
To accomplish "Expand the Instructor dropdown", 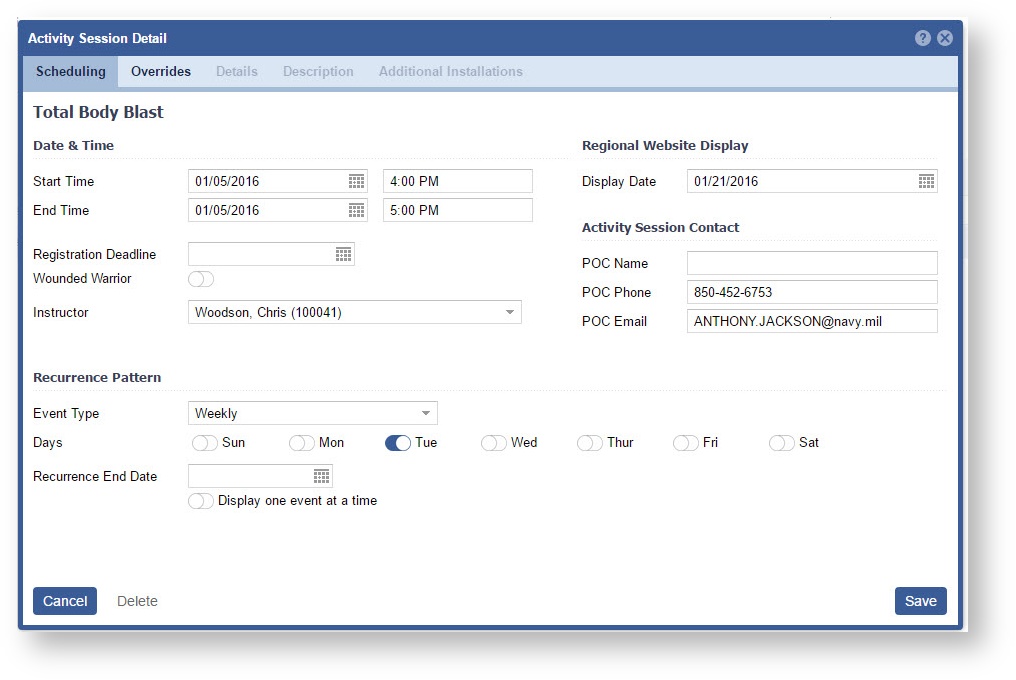I will coord(509,313).
